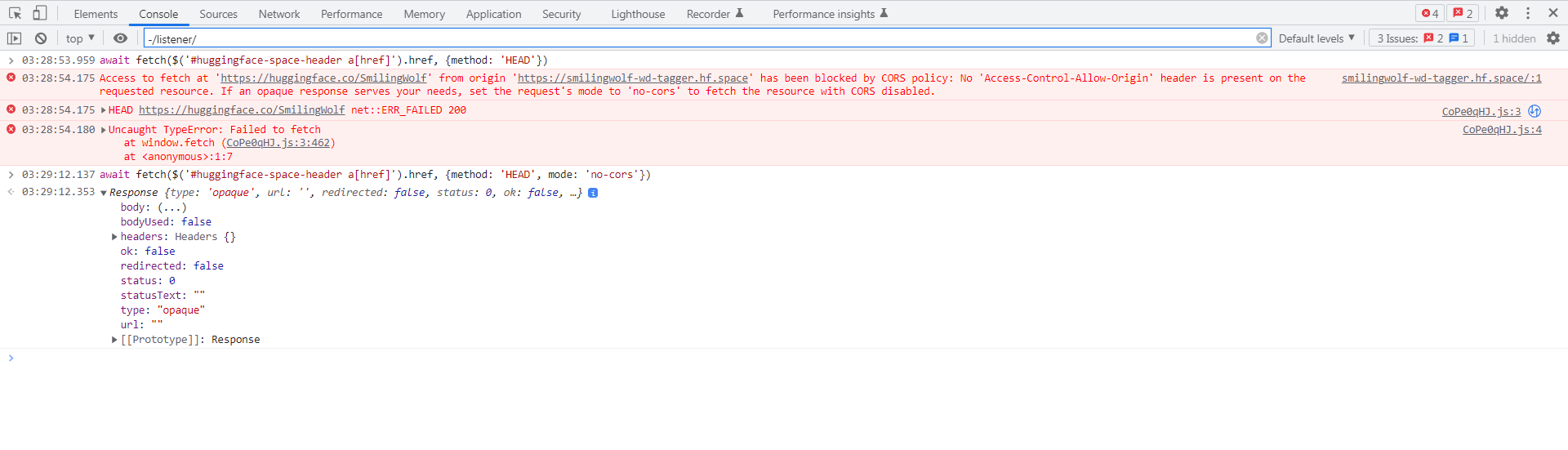Open DevTools main settings gear
The image size is (1568, 450).
1501,13
